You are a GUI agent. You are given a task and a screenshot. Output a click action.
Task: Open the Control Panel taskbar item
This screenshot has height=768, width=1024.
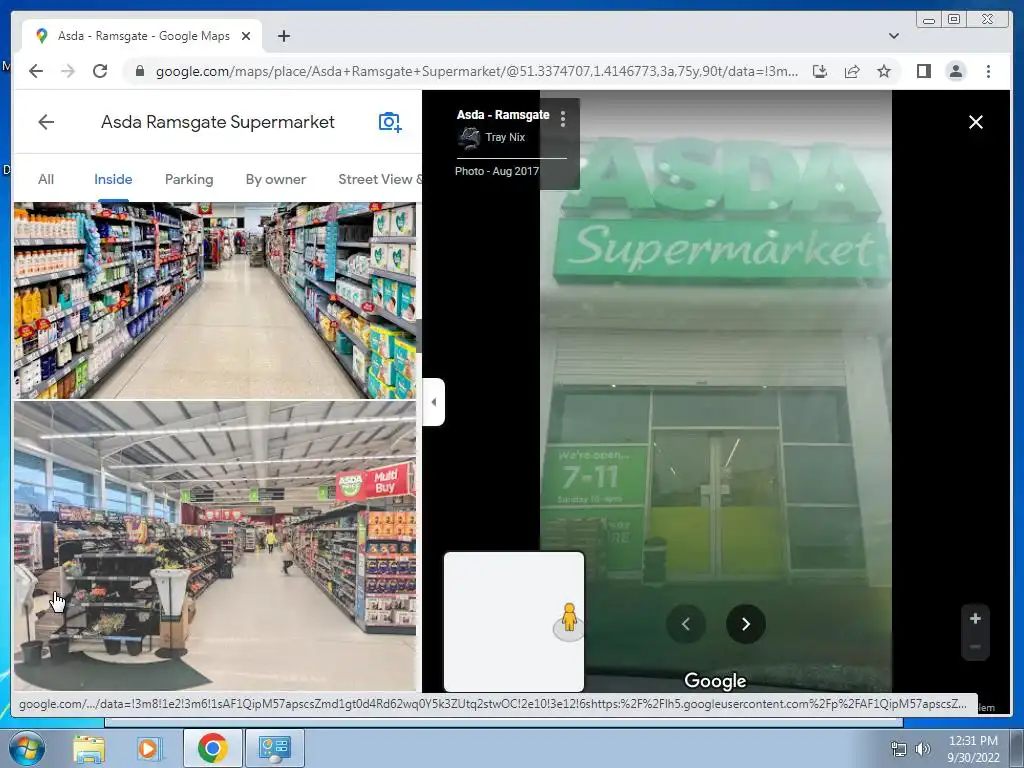pyautogui.click(x=275, y=748)
